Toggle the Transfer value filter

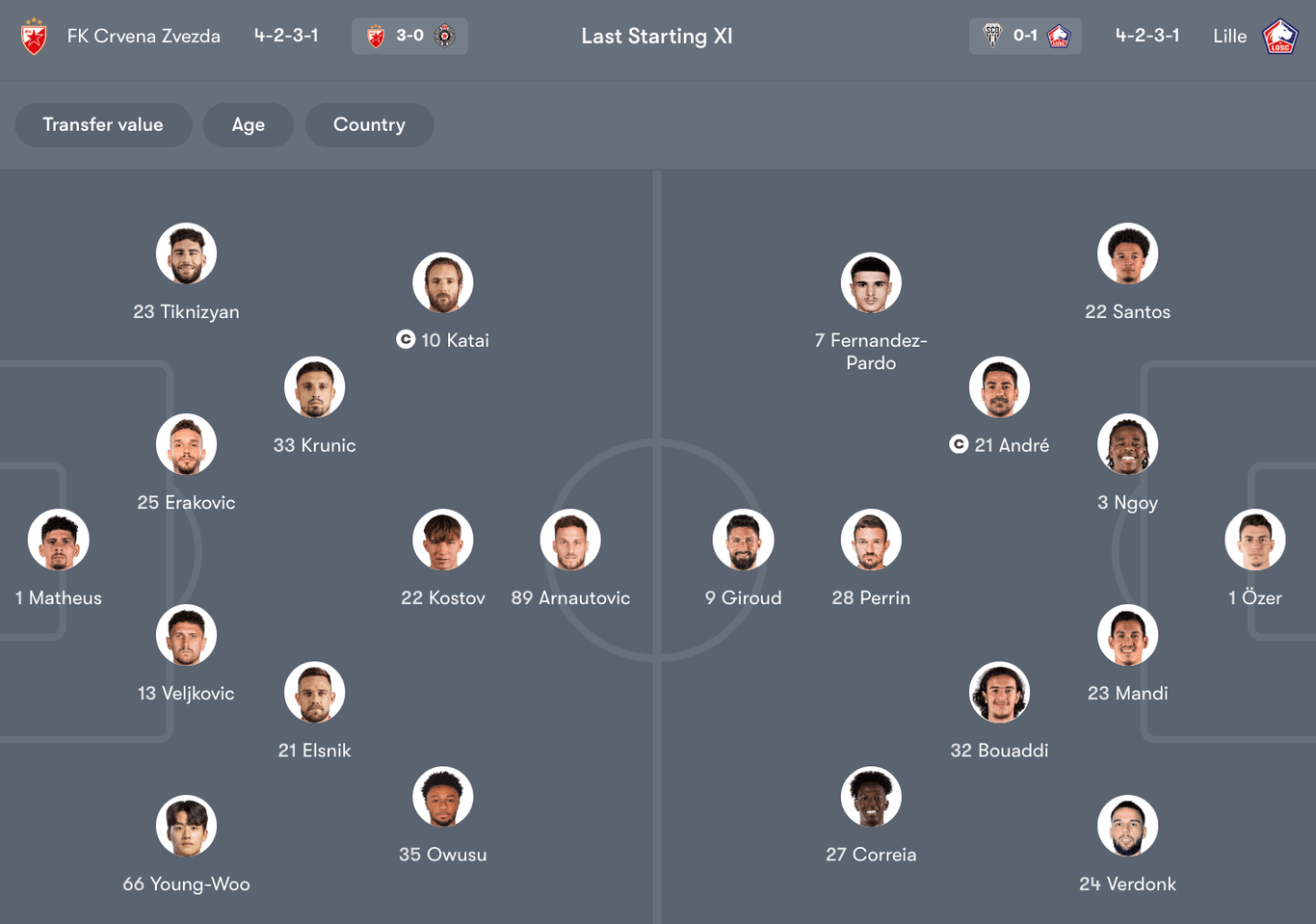pos(103,124)
